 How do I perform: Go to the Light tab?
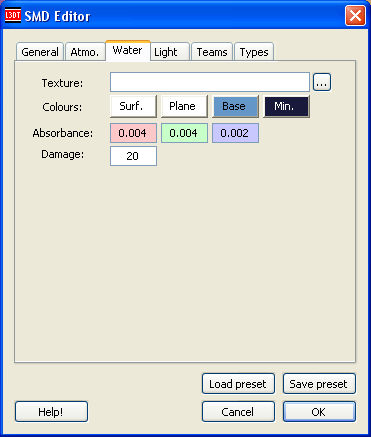pos(170,52)
